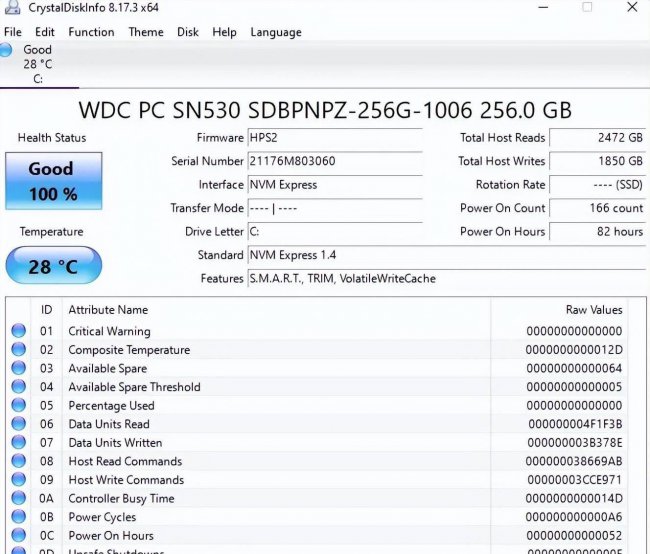Screen dimensions: 650x554
Task: Click status icon for Host Read Commands row
Action: pyautogui.click(x=18, y=461)
